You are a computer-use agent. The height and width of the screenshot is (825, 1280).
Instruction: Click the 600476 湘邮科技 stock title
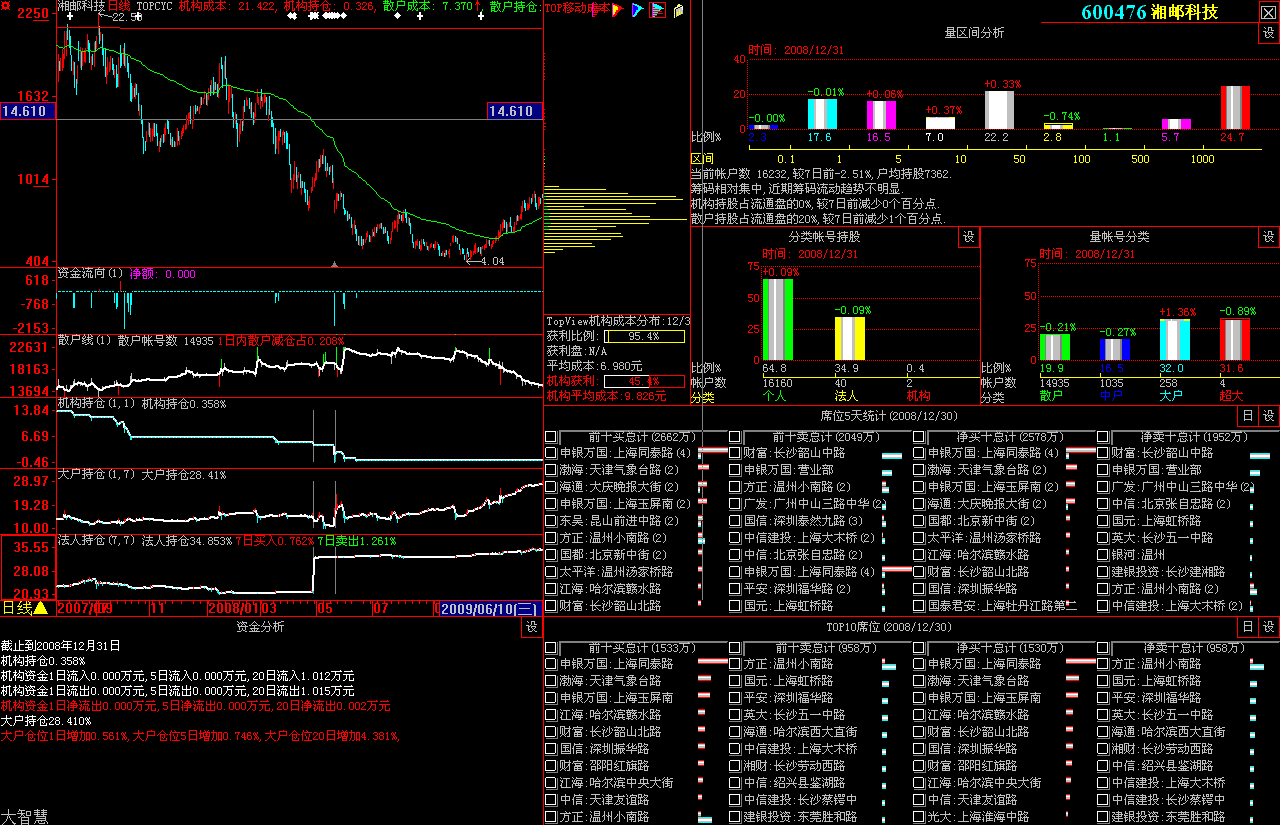click(x=1149, y=12)
